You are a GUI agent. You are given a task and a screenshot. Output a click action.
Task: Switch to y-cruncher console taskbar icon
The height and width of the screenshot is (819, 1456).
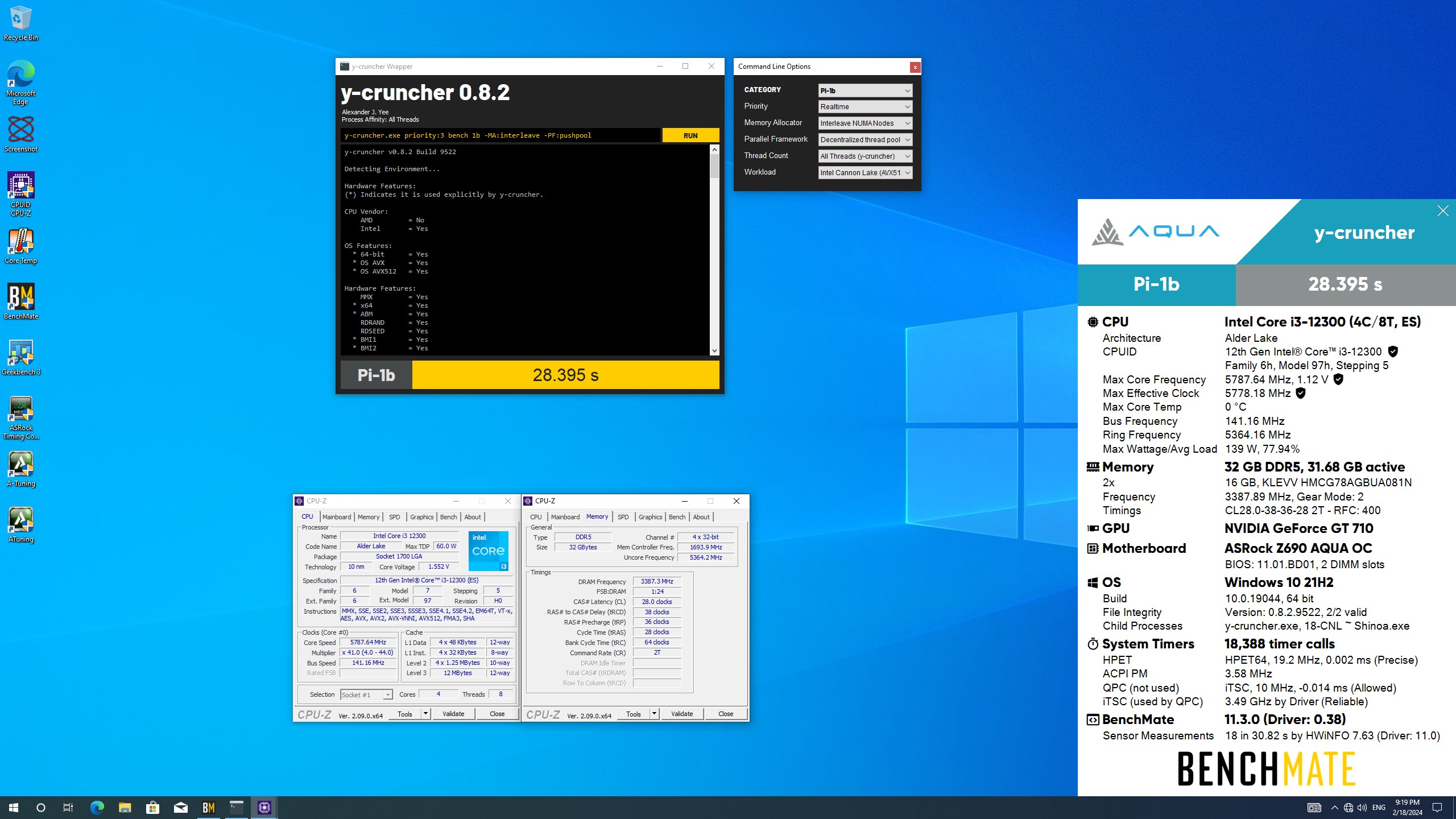(237, 807)
